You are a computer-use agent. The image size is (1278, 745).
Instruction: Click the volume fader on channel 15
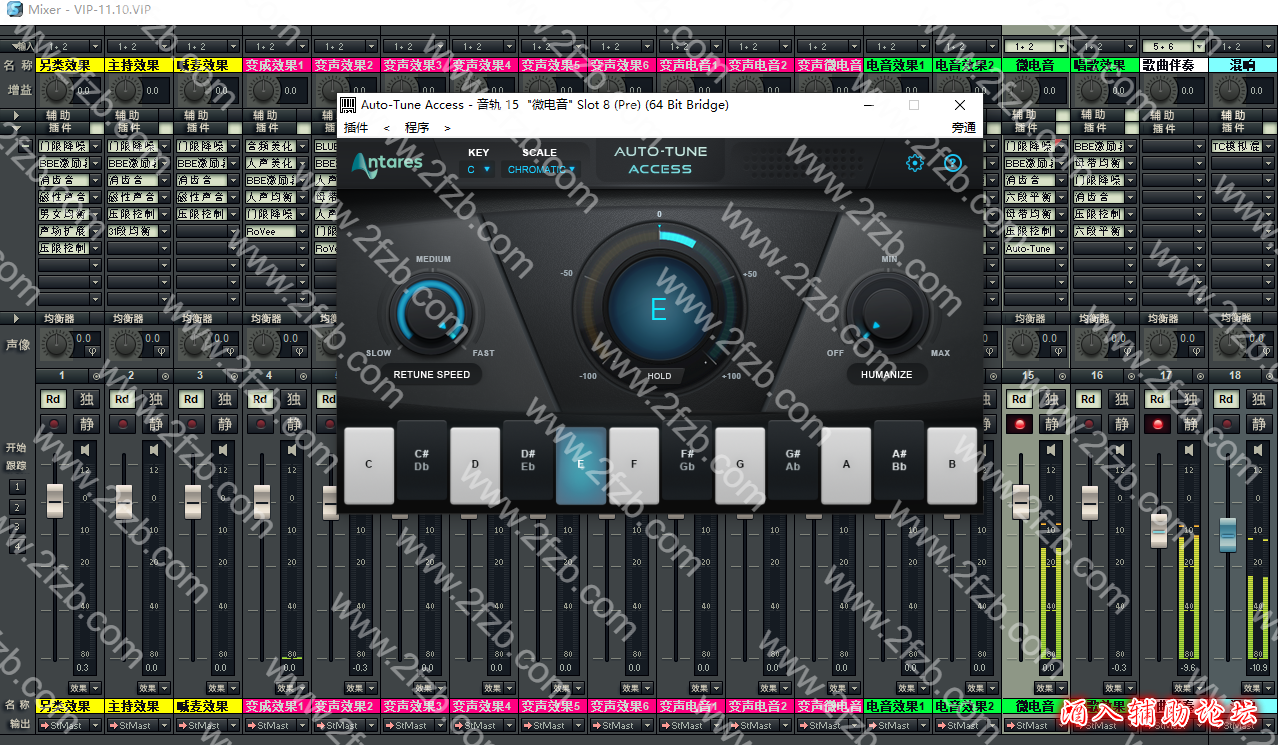tap(1021, 501)
